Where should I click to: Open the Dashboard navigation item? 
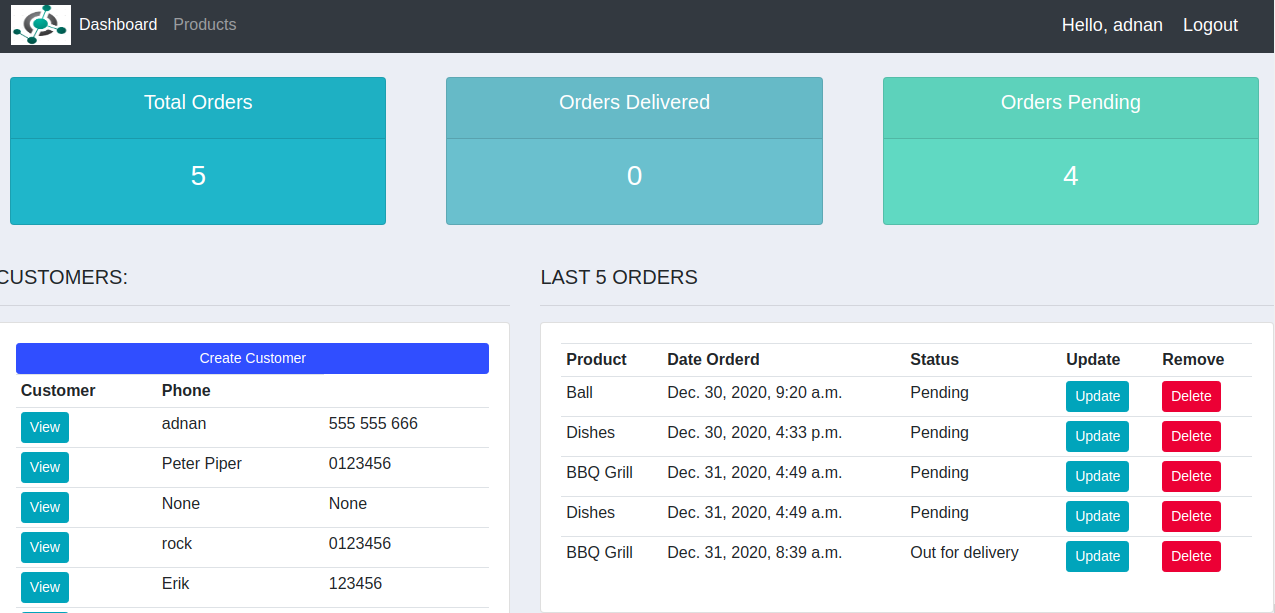click(117, 24)
